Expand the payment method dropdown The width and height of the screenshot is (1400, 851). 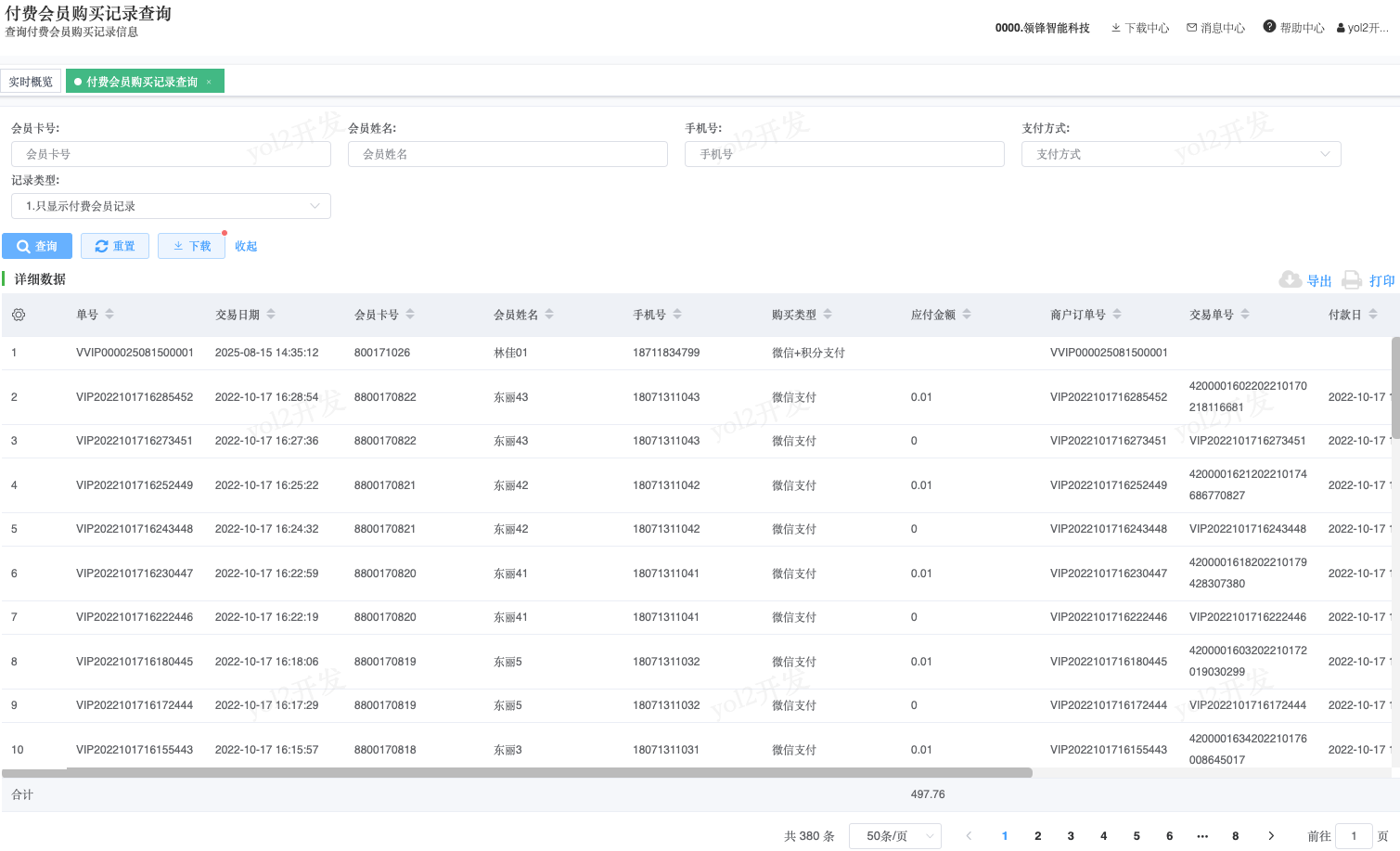(x=1181, y=154)
